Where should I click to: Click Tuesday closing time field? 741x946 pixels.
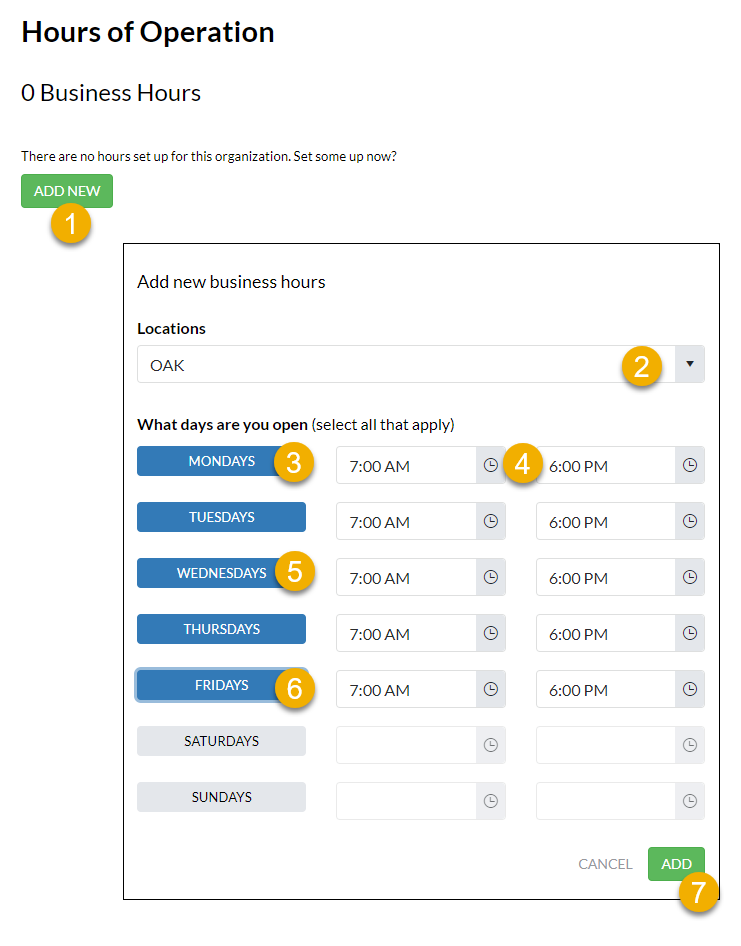[x=605, y=521]
